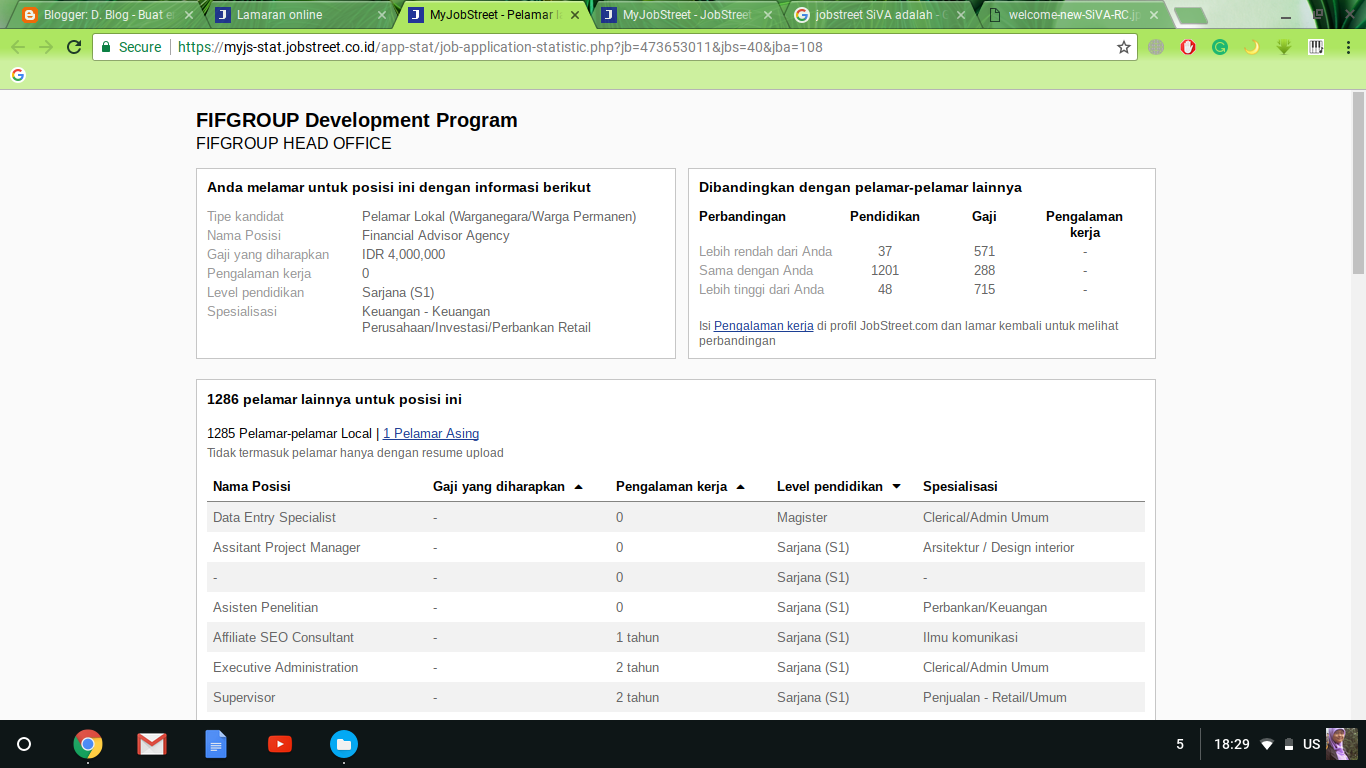Click the US keyboard layout indicator
Viewport: 1366px width, 768px height.
point(1311,744)
